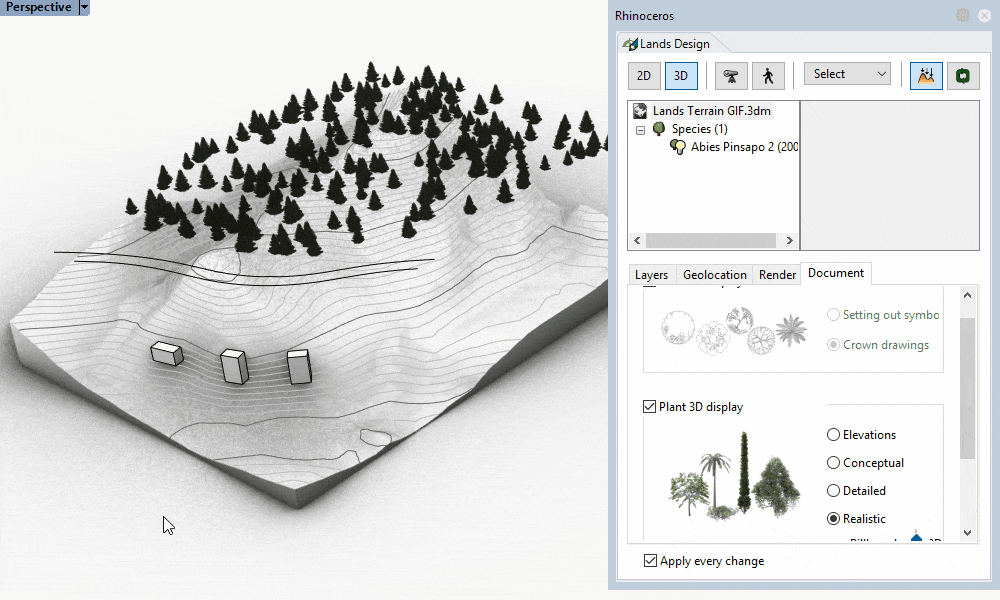Open the Geolocation tab
This screenshot has height=600, width=1000.
(x=714, y=274)
